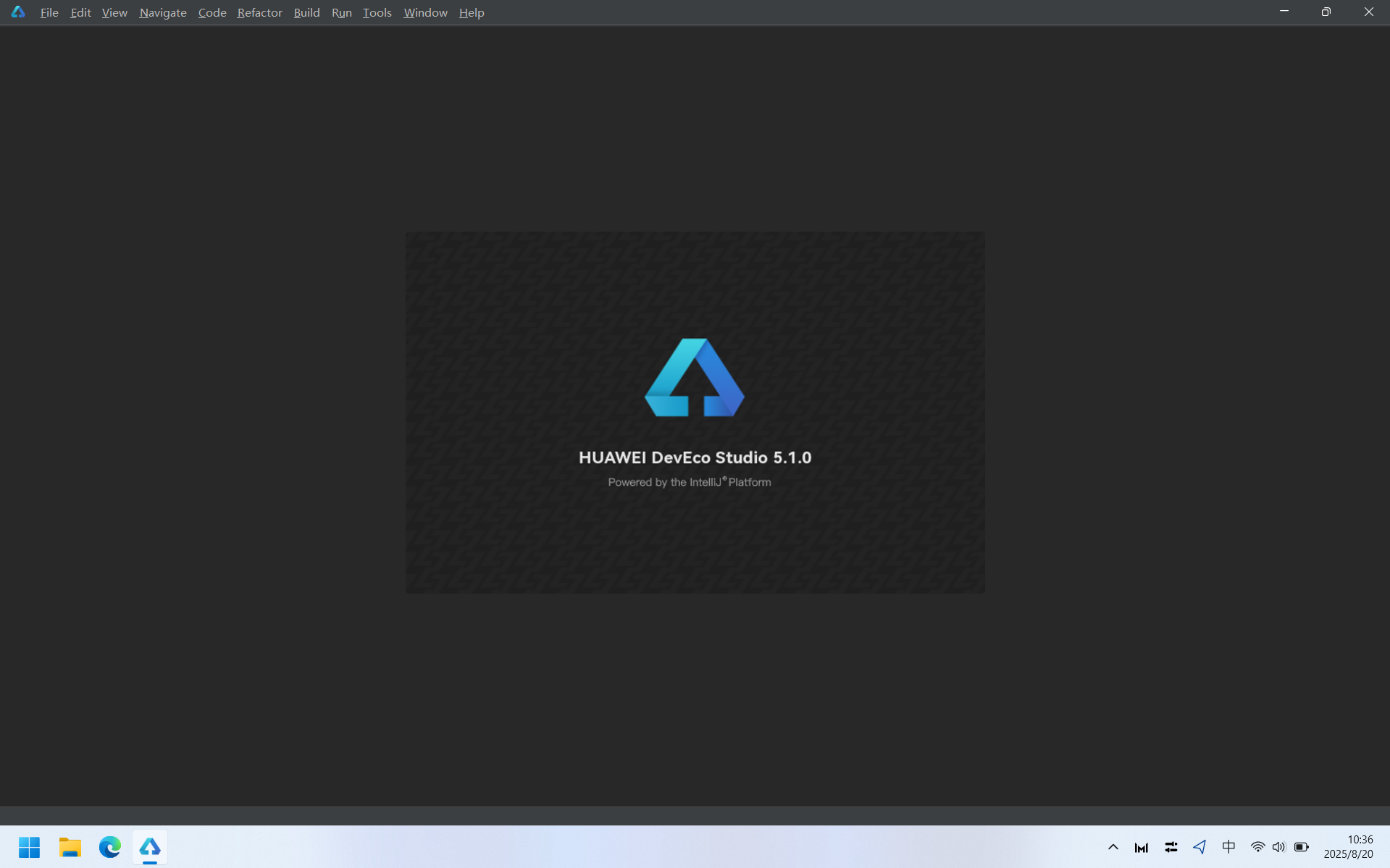This screenshot has width=1390, height=868.
Task: Click the speaker volume tray icon
Action: 1278,847
